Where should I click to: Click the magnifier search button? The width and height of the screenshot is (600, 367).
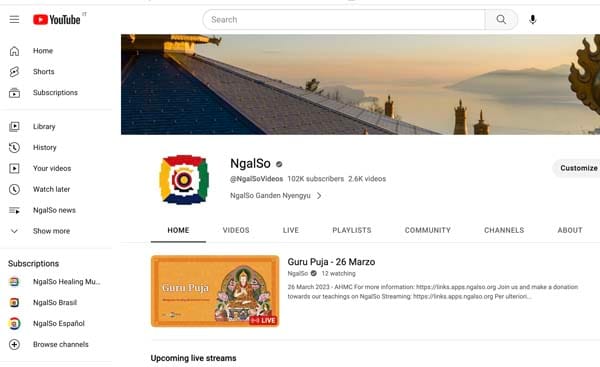501,20
